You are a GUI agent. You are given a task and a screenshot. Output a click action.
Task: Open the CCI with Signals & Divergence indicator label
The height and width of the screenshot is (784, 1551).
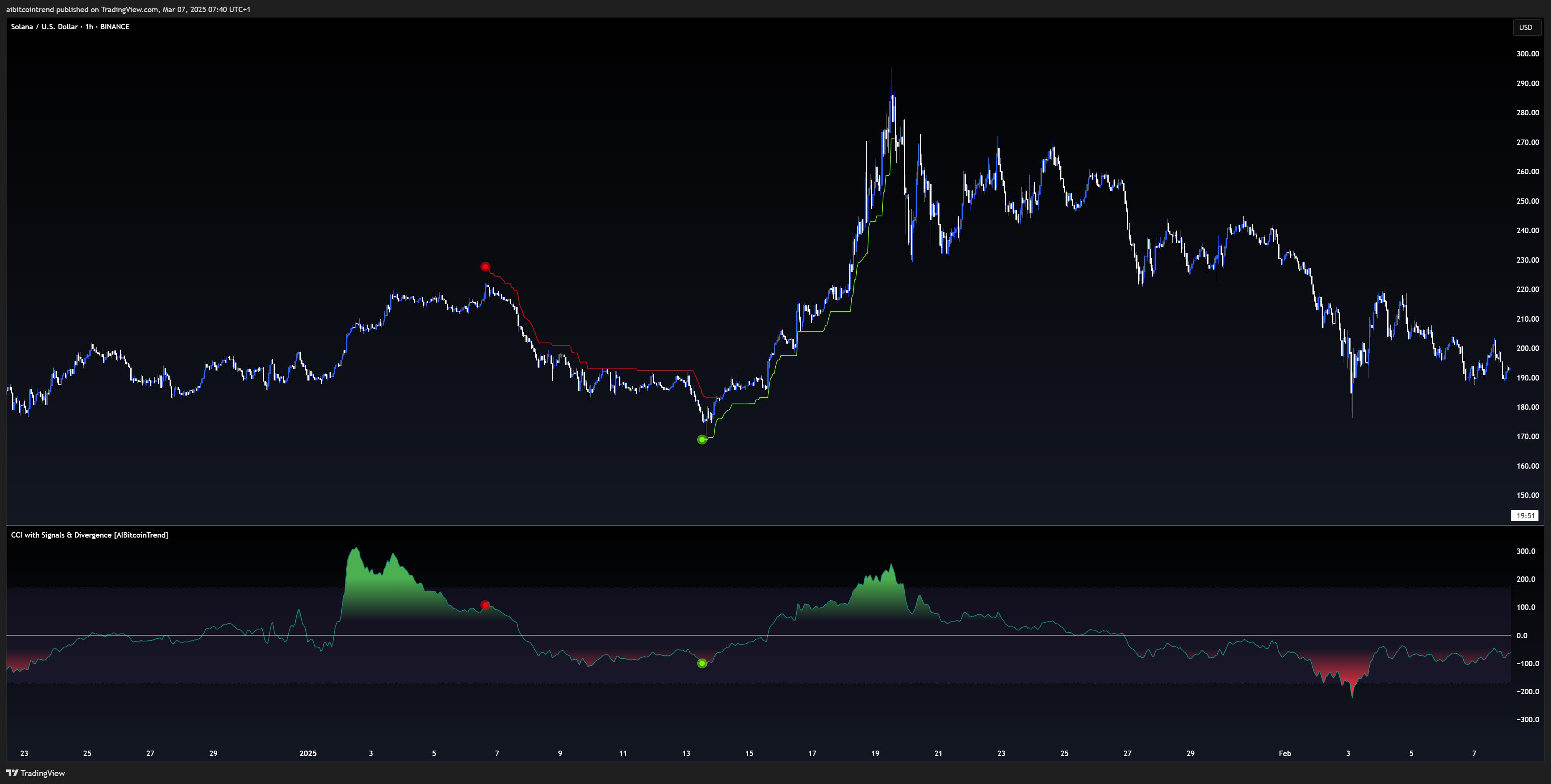tap(89, 535)
